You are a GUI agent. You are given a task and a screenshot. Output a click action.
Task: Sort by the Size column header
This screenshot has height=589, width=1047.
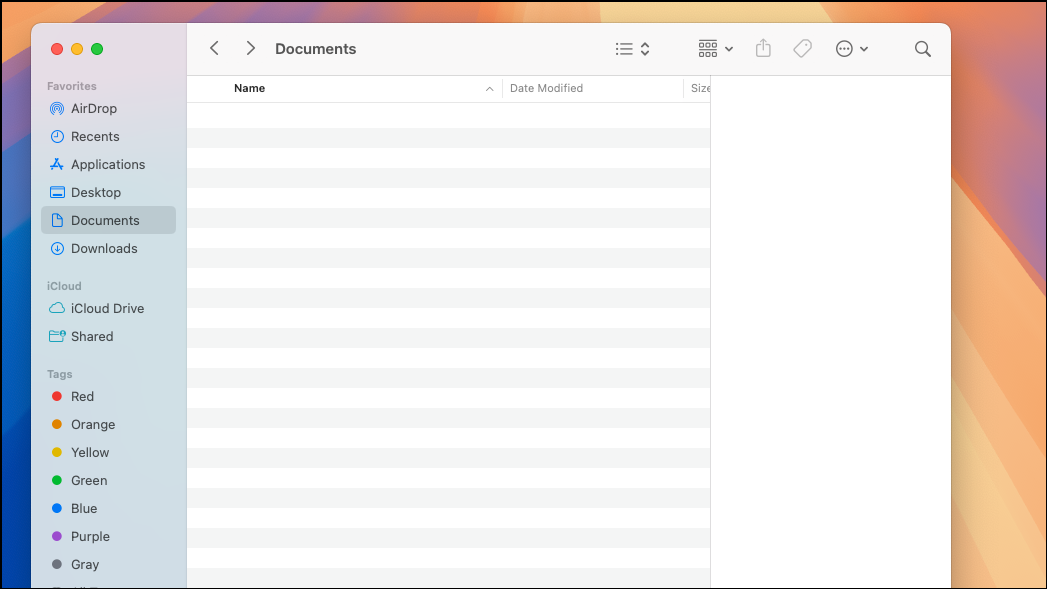tap(700, 88)
